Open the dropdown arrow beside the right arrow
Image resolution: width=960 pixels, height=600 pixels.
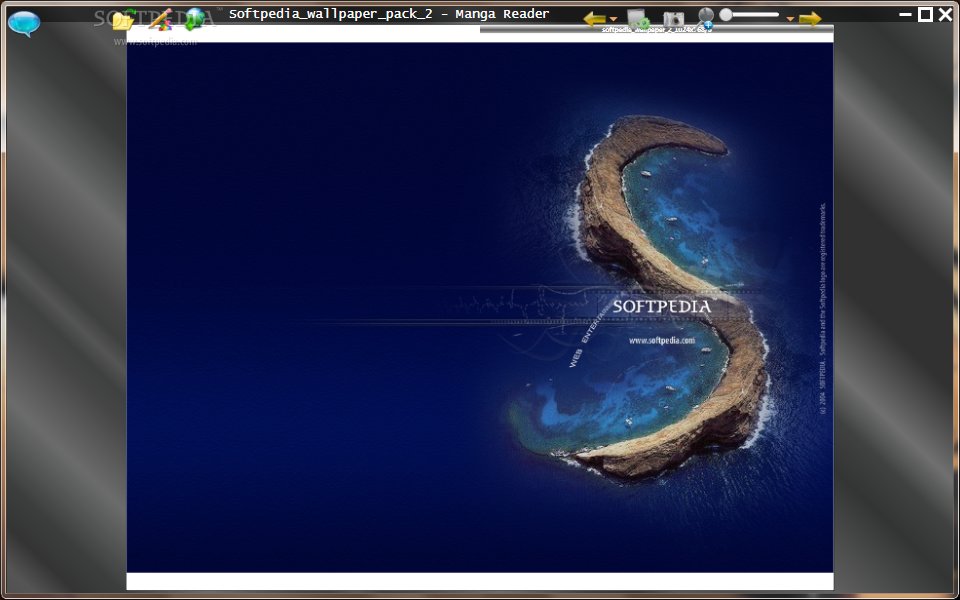pyautogui.click(x=790, y=20)
